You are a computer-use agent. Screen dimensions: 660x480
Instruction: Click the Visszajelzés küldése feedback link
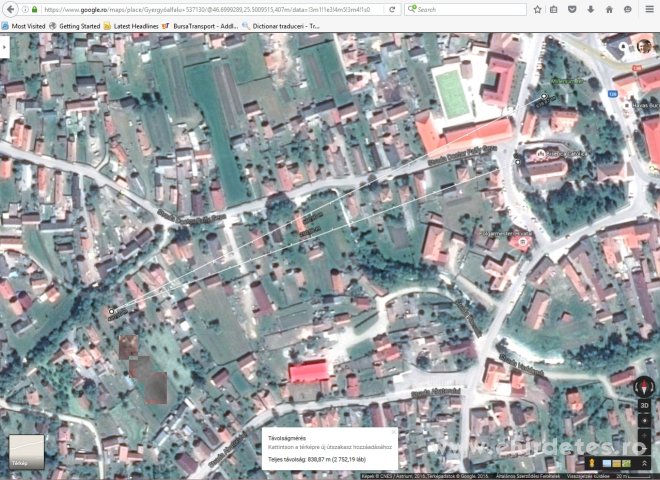tap(590, 476)
